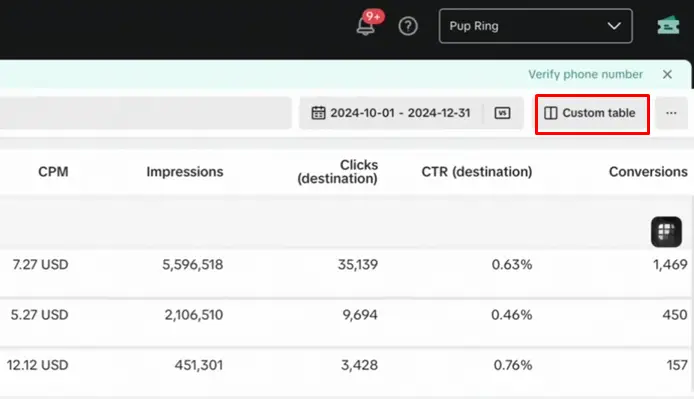Select the 1,469 conversions cell
The width and height of the screenshot is (694, 399).
click(670, 265)
